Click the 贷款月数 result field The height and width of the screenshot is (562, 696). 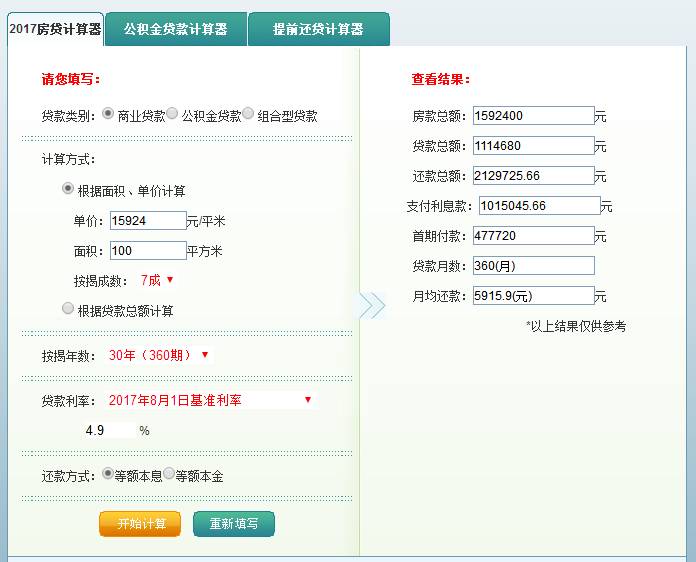[534, 266]
